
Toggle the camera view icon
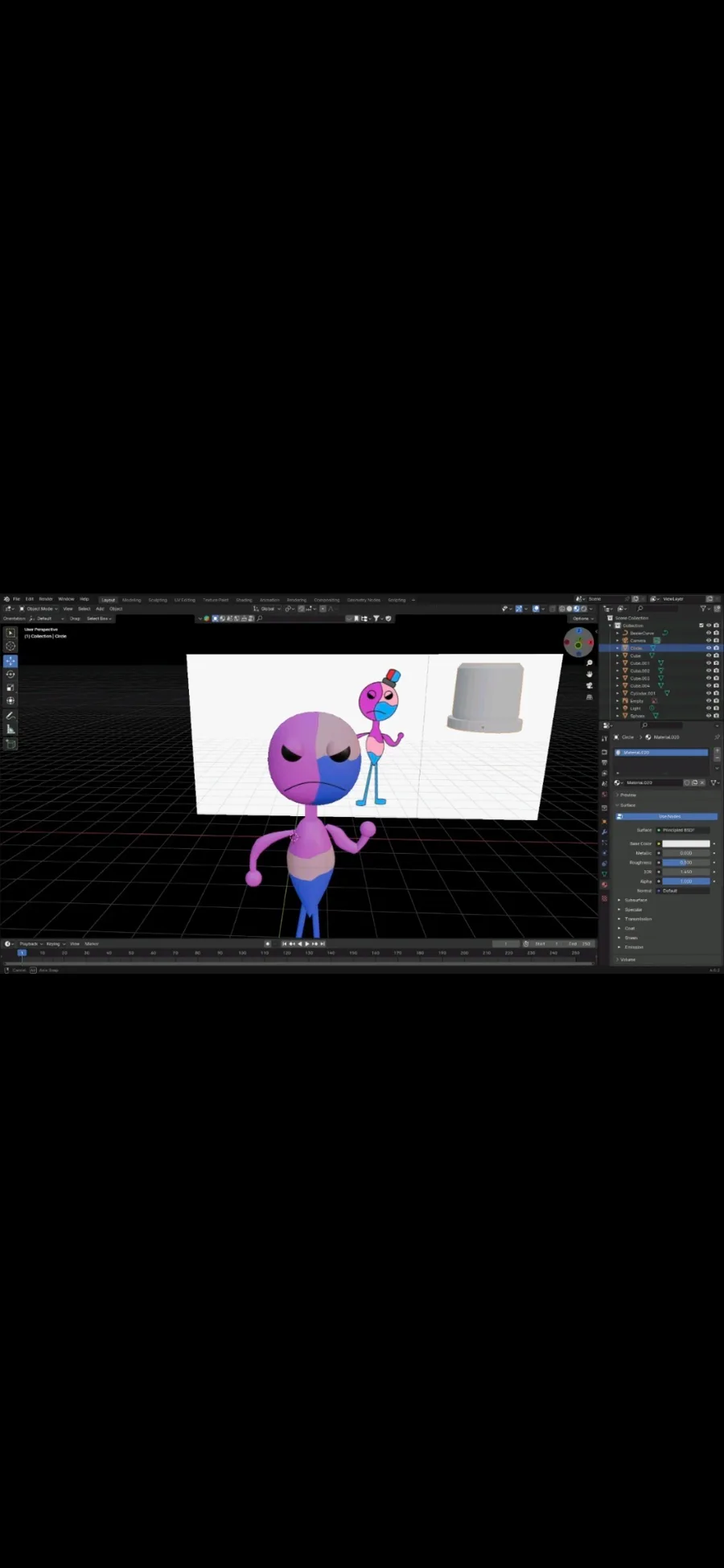(x=590, y=686)
